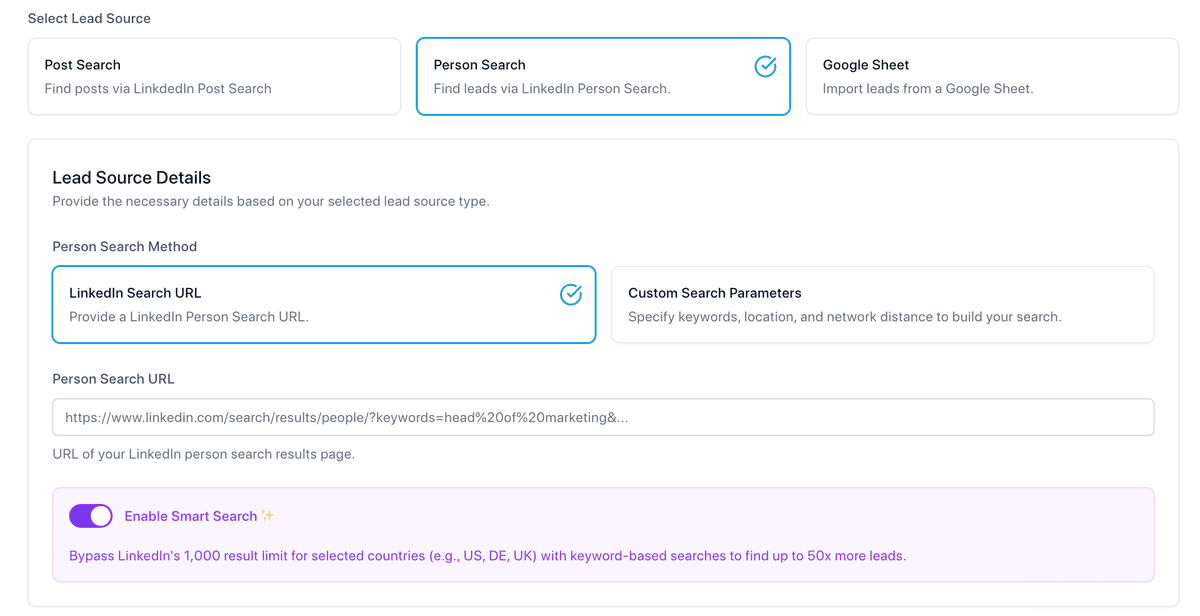Image resolution: width=1200 pixels, height=616 pixels.
Task: Select the Google Sheet lead source card
Action: pos(992,76)
